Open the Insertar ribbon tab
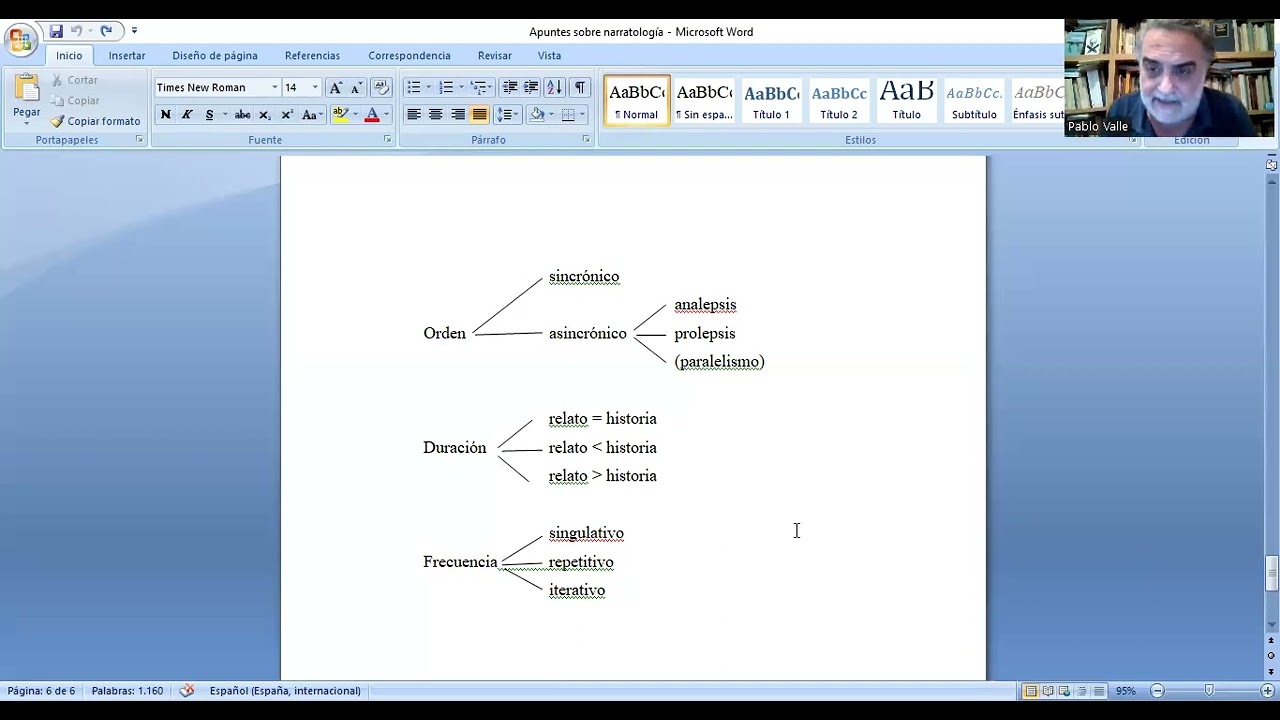 (127, 56)
